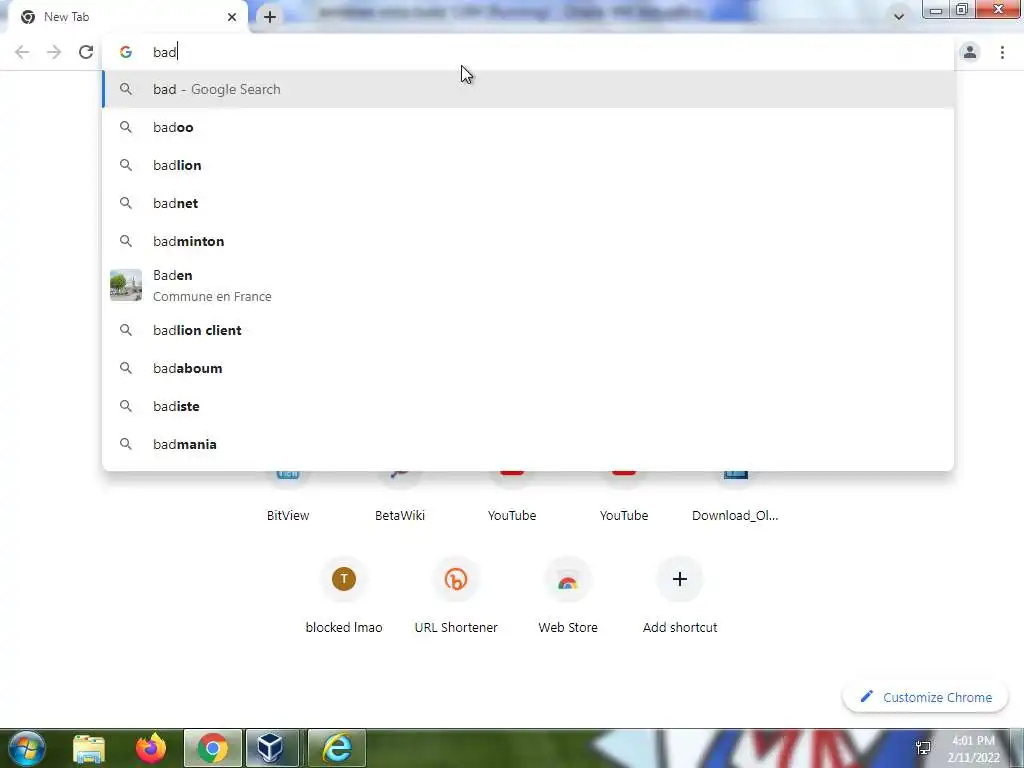Open the BitView shortcut

(x=288, y=497)
